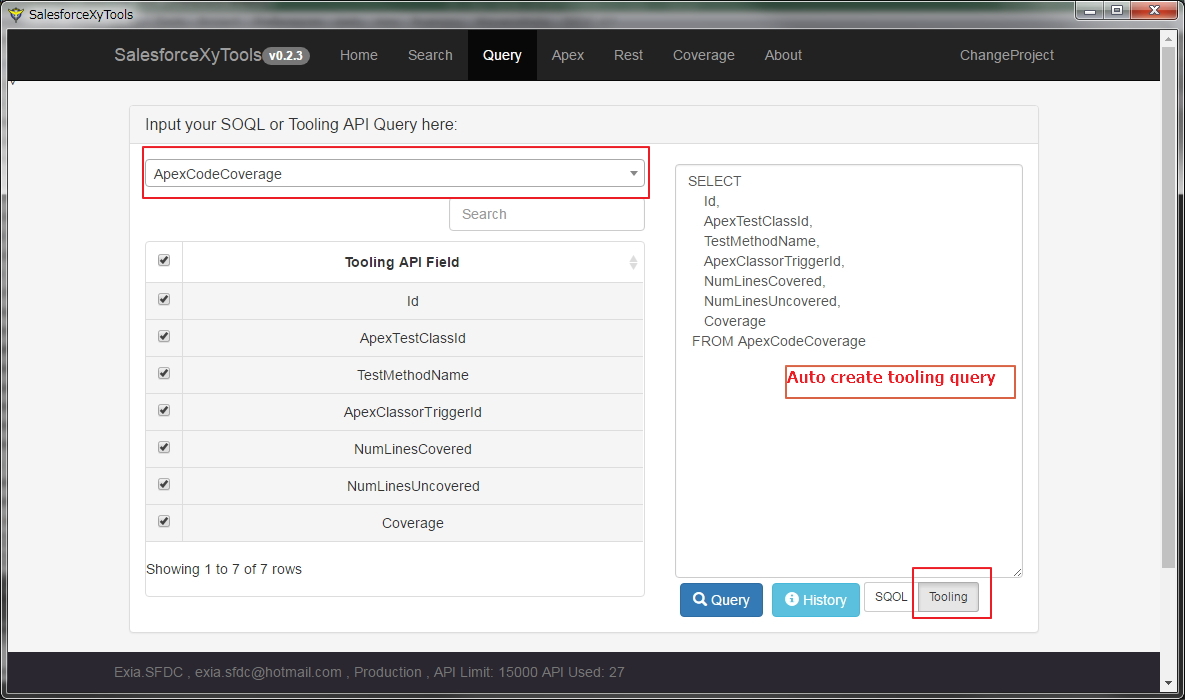This screenshot has height=700, width=1185.
Task: Open the About nav item
Action: 783,55
